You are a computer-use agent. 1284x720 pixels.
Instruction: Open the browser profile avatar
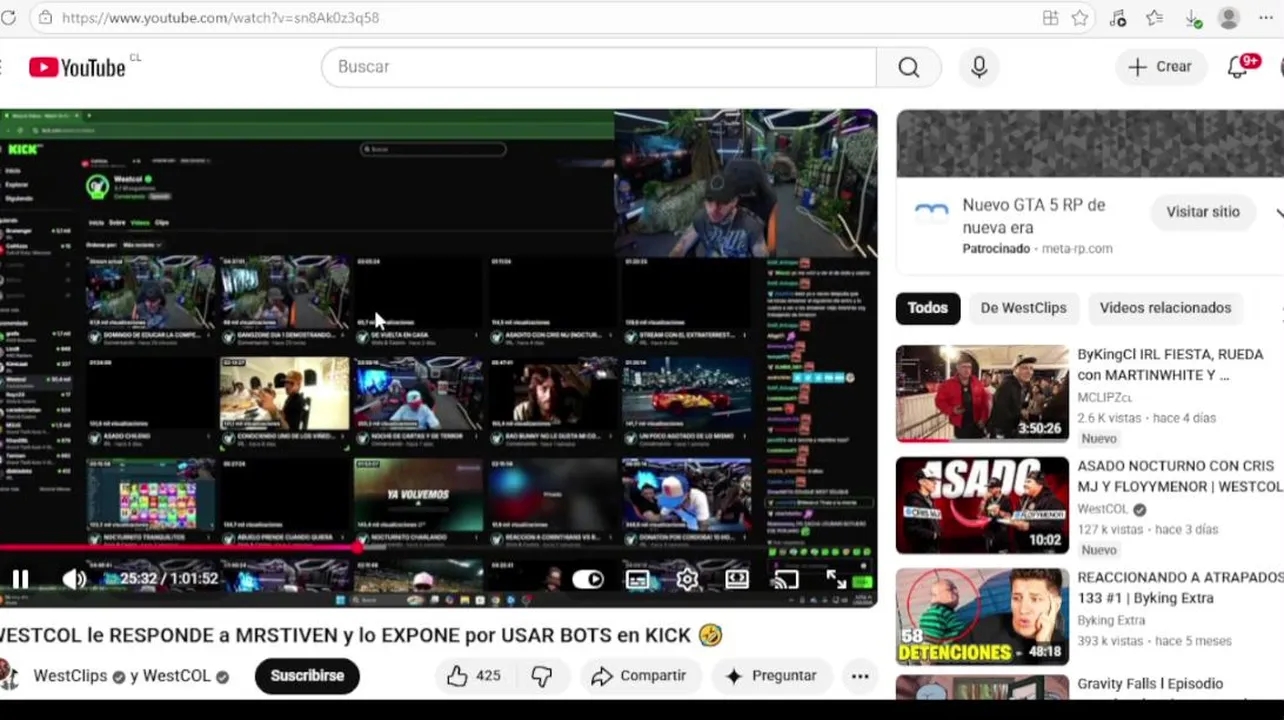[x=1229, y=18]
